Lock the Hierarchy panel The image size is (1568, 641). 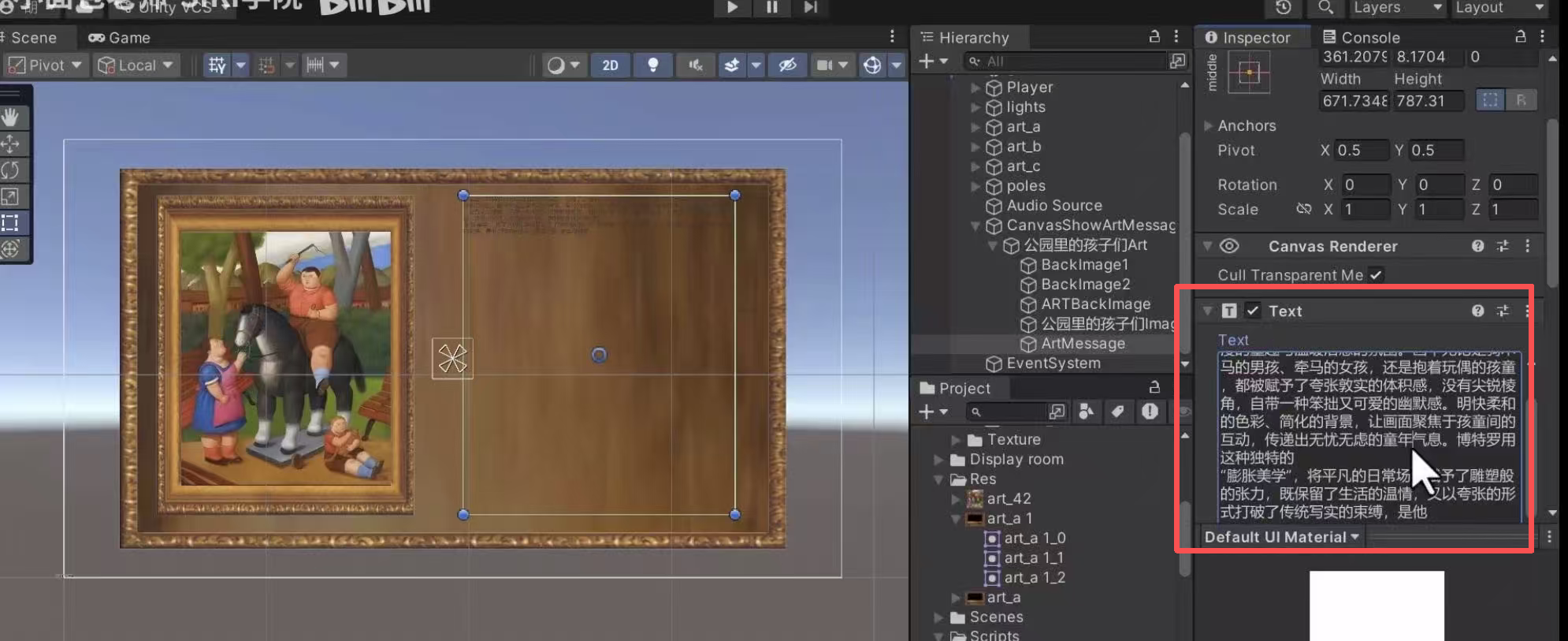pyautogui.click(x=1154, y=36)
